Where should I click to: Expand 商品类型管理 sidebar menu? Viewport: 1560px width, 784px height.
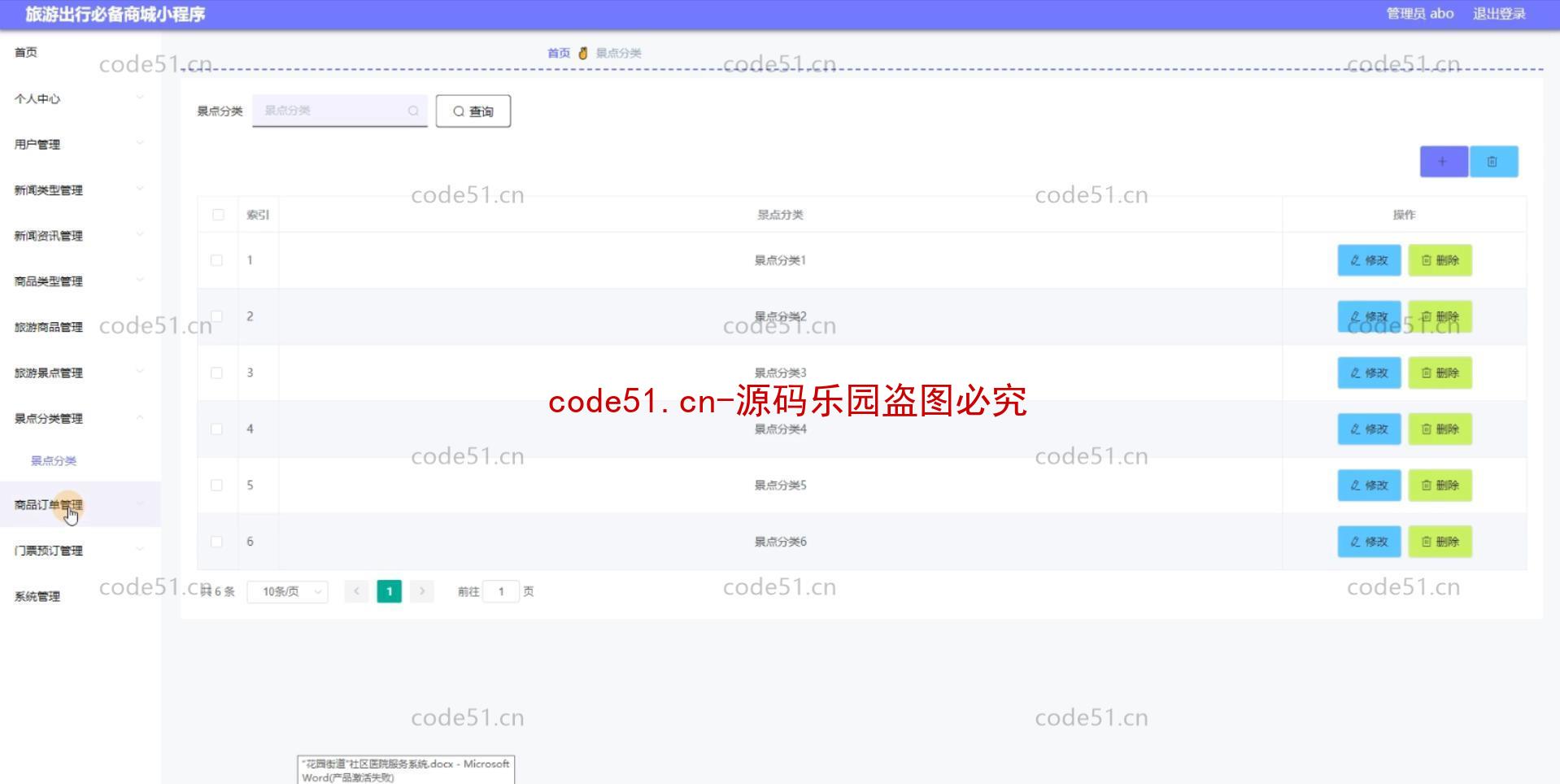pyautogui.click(x=80, y=281)
